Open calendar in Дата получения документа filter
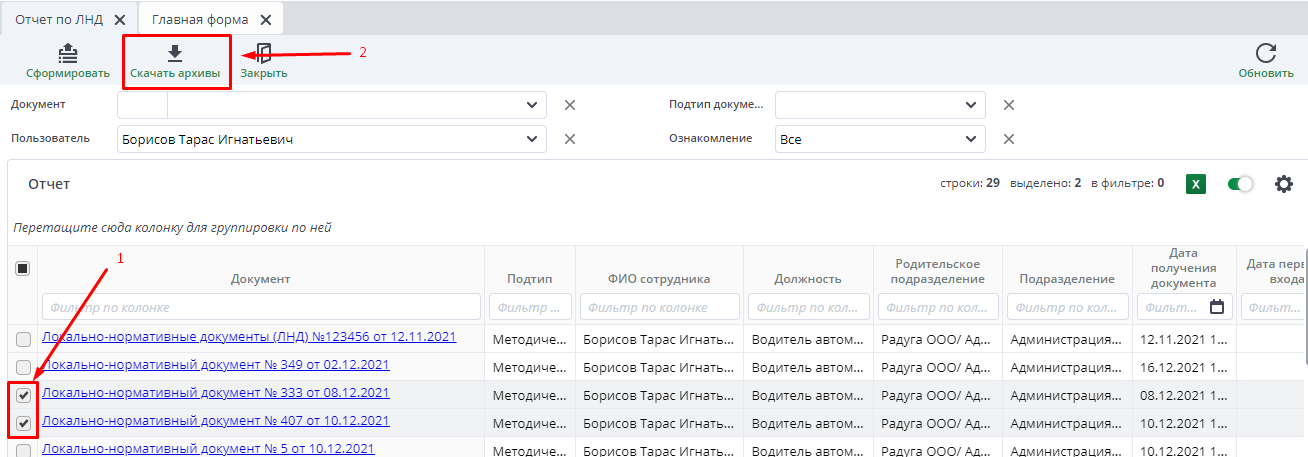1308x457 pixels. pos(1217,307)
